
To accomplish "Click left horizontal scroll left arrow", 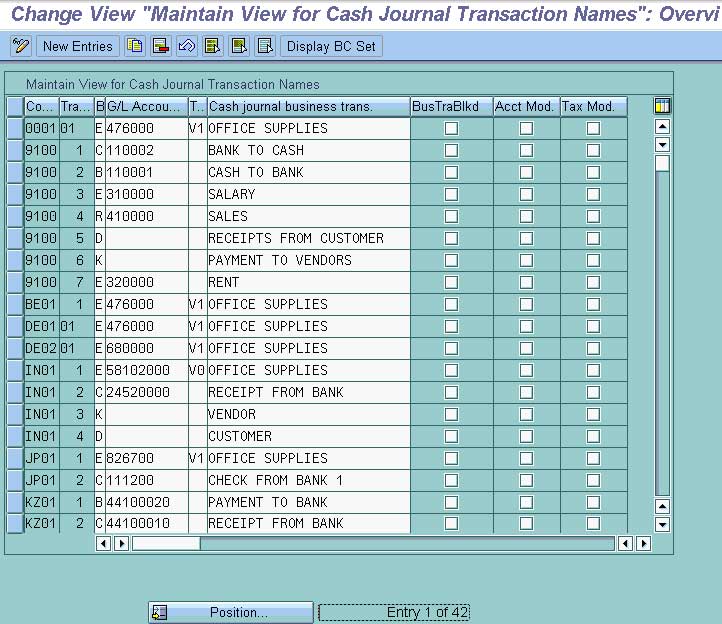I will click(x=103, y=543).
